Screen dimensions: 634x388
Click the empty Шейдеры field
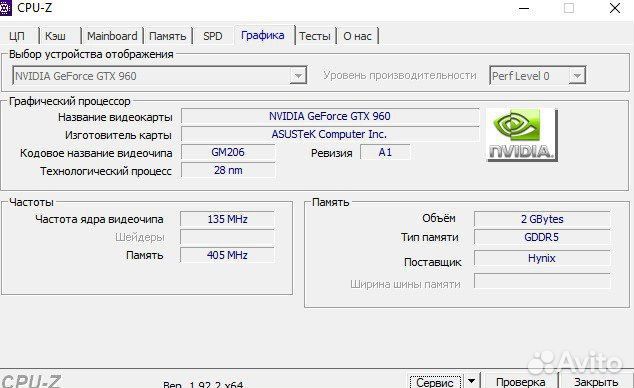point(227,237)
